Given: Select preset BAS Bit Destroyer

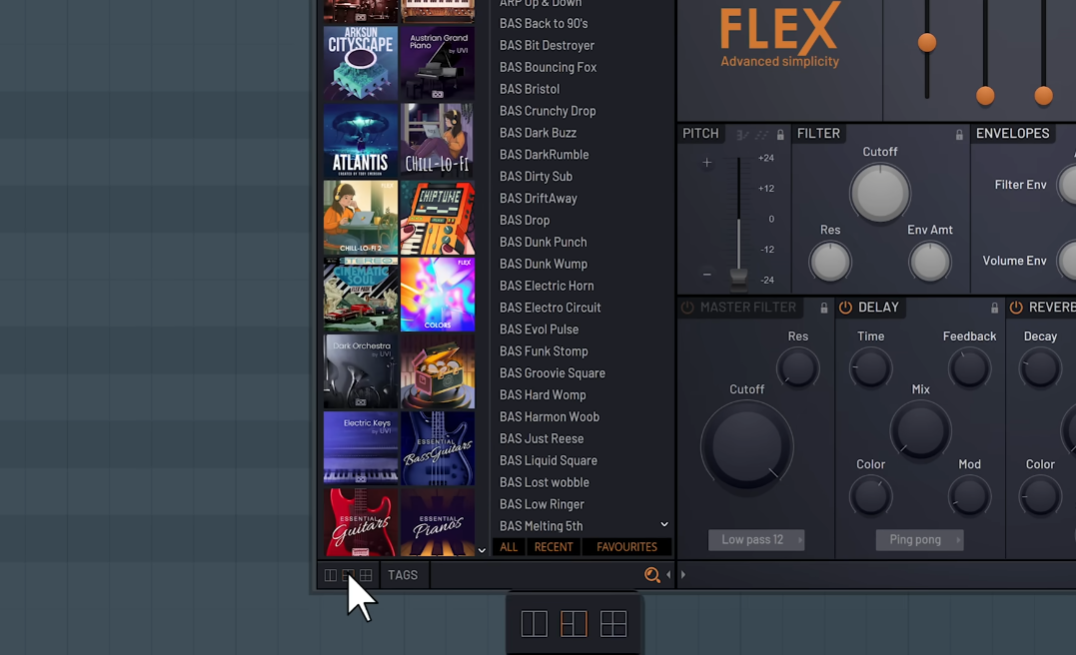Looking at the screenshot, I should pos(547,45).
